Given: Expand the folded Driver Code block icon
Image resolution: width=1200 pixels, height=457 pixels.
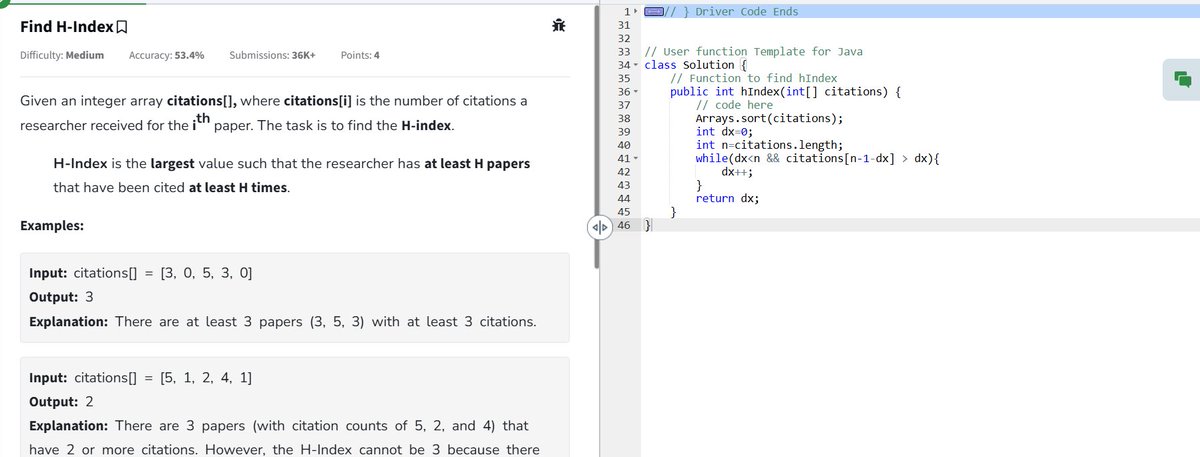Looking at the screenshot, I should tap(655, 11).
